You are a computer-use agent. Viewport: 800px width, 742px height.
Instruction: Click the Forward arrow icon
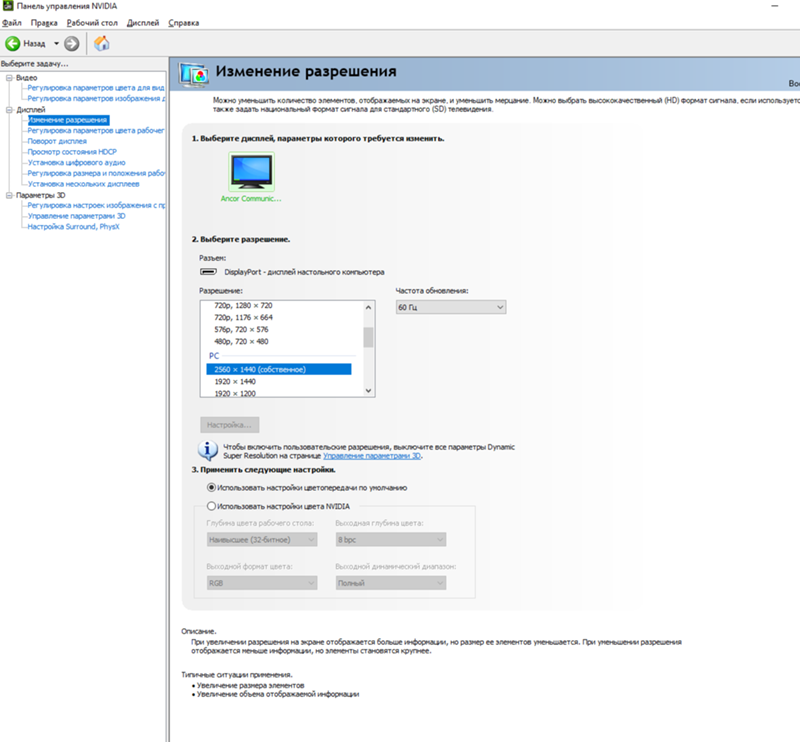coord(72,44)
